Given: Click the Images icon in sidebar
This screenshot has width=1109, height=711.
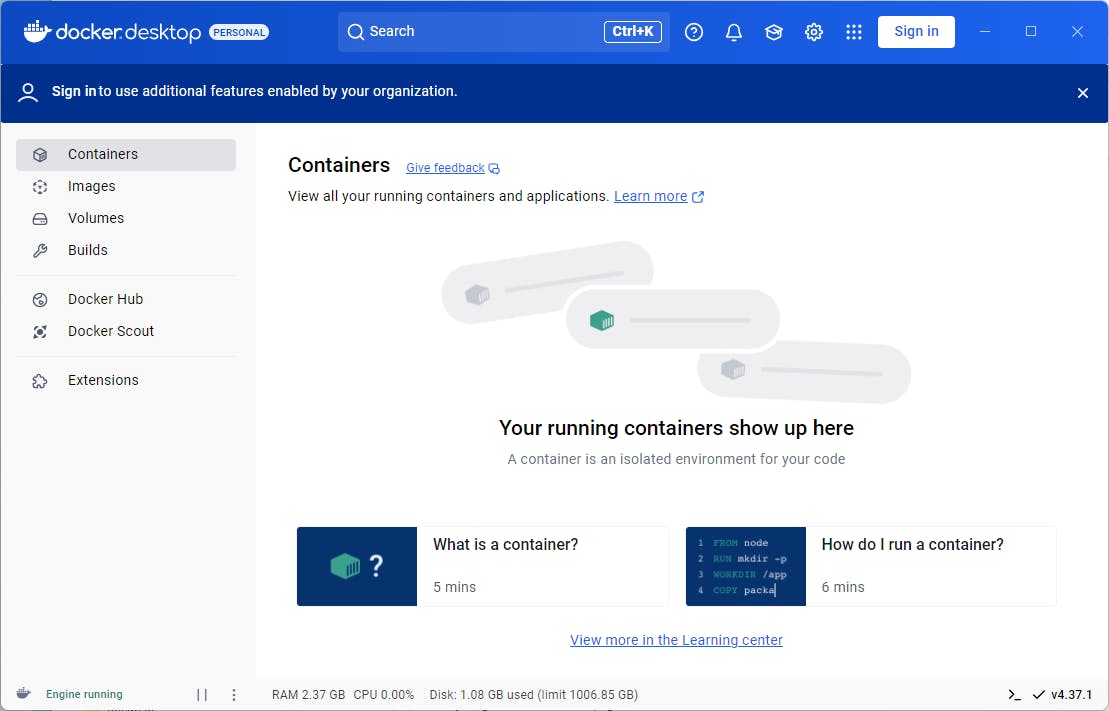Looking at the screenshot, I should click(40, 187).
